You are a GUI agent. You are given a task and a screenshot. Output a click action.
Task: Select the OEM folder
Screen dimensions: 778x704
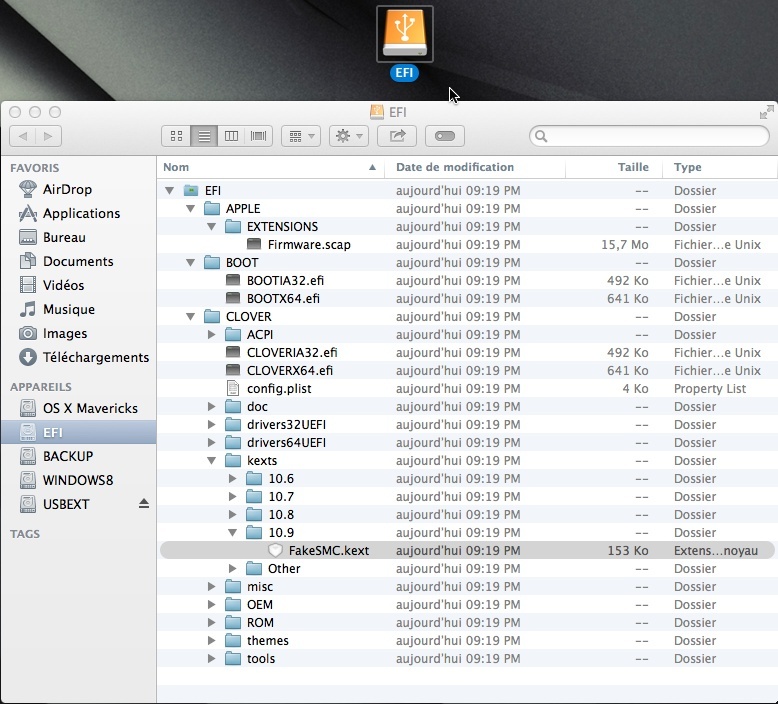coord(467,604)
